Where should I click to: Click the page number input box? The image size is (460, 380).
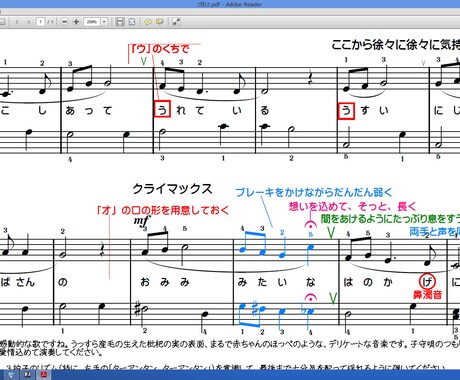pyautogui.click(x=40, y=22)
